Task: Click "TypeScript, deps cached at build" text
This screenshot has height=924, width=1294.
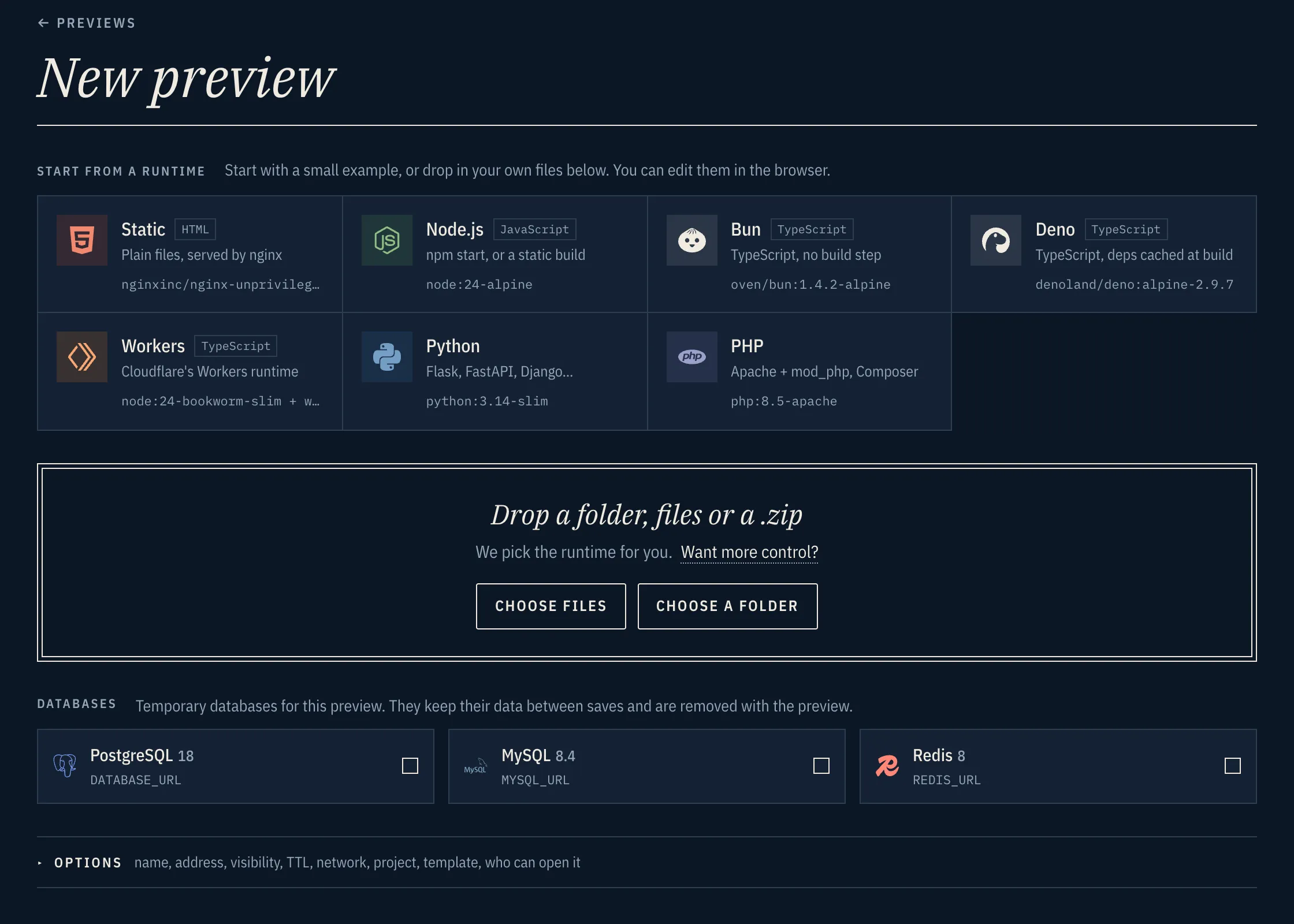Action: (1134, 255)
